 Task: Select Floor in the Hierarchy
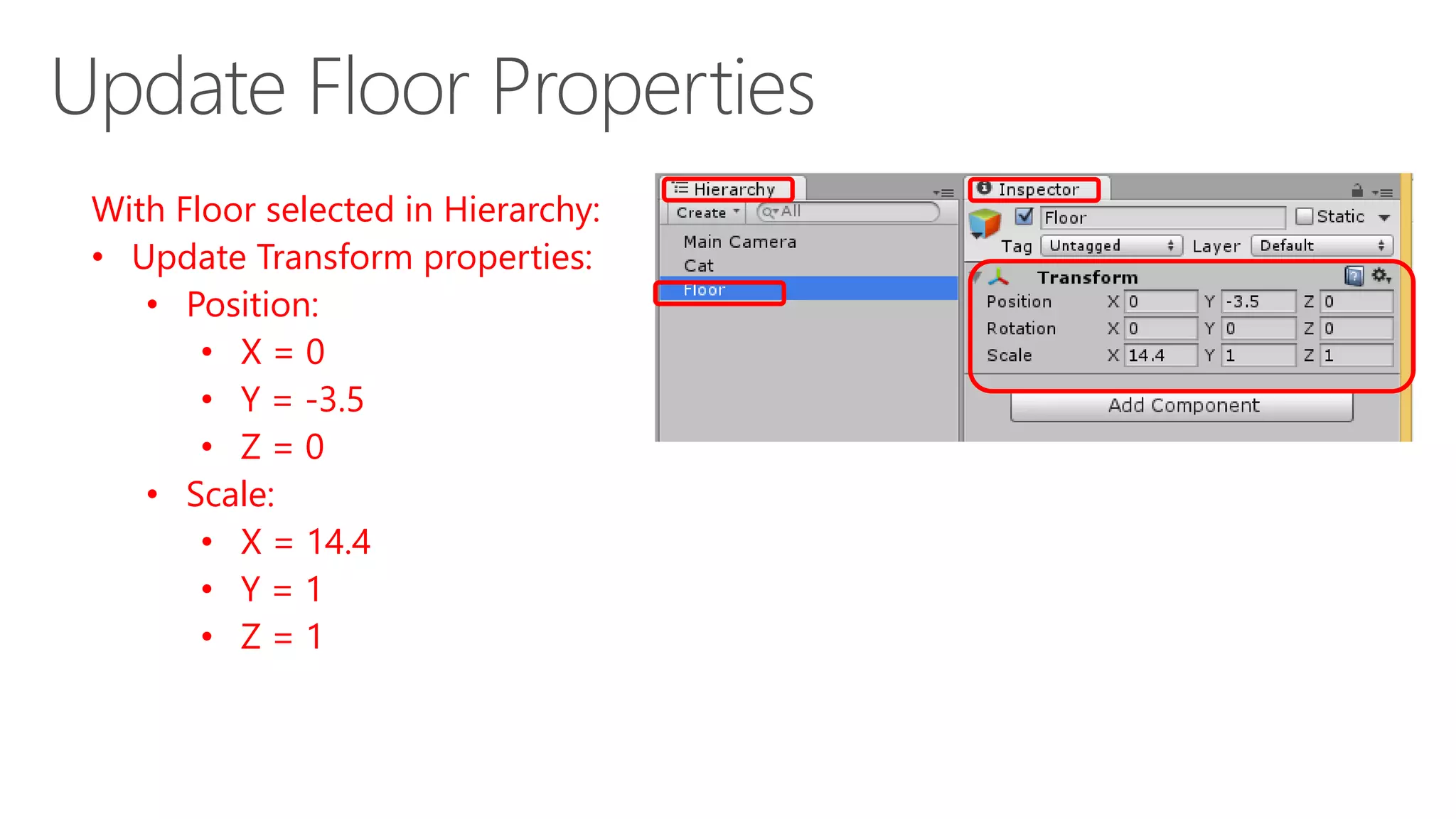(808, 290)
